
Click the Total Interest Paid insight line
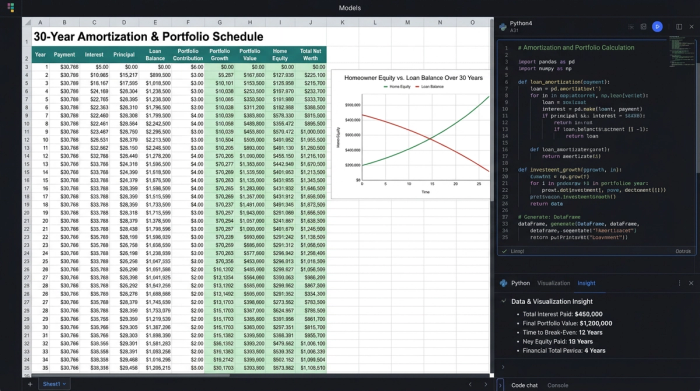click(x=562, y=314)
